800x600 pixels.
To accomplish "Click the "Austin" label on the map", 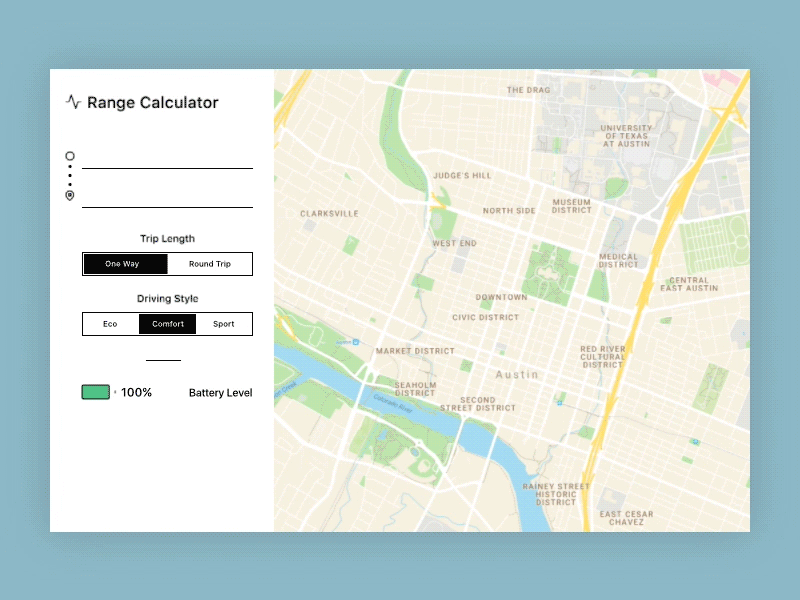I will (517, 374).
